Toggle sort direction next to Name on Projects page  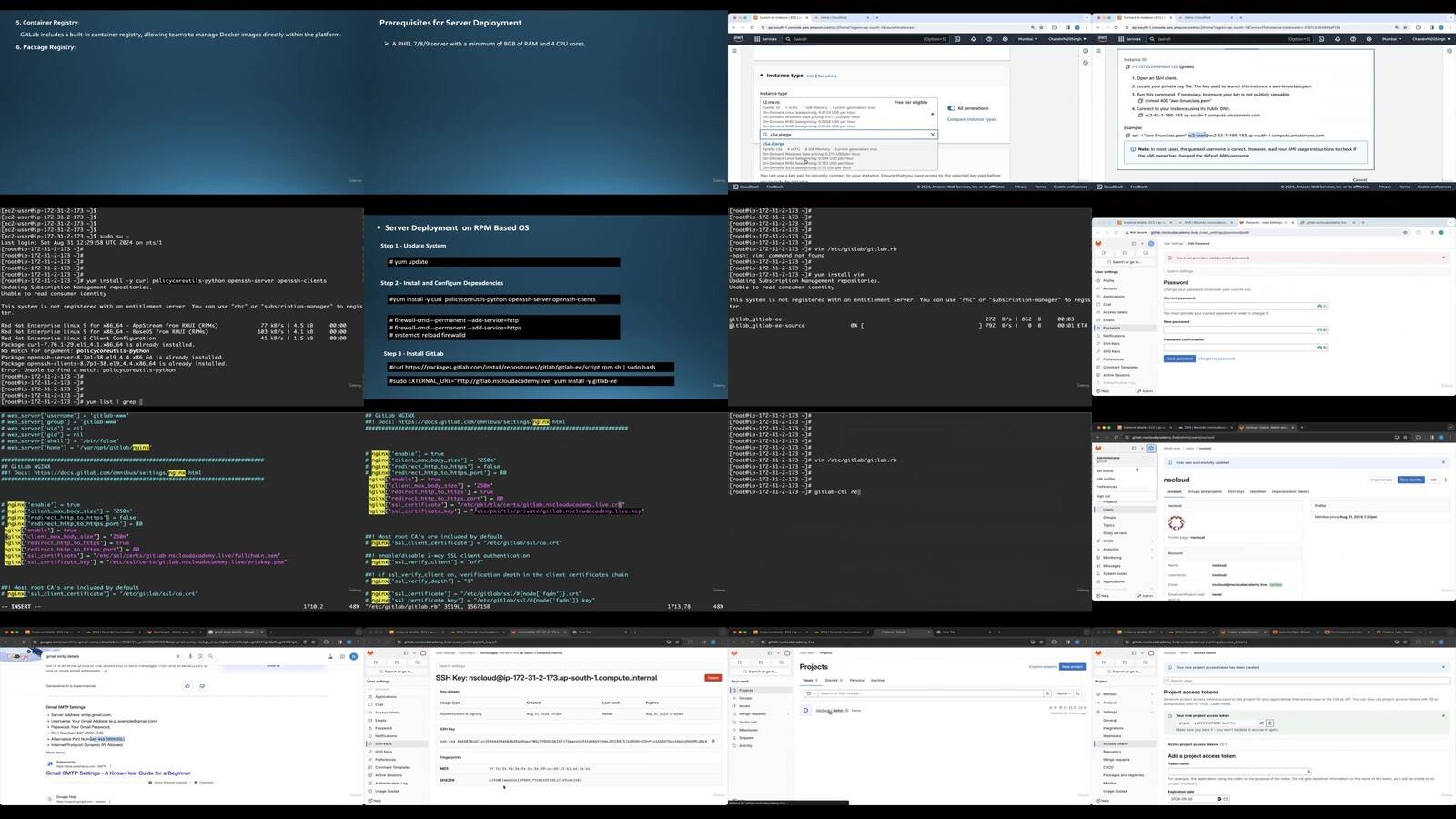click(1077, 693)
